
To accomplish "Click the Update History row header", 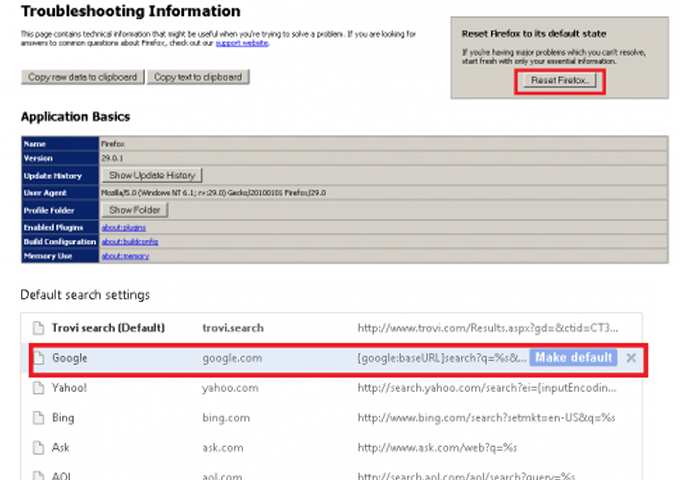I will [60, 176].
